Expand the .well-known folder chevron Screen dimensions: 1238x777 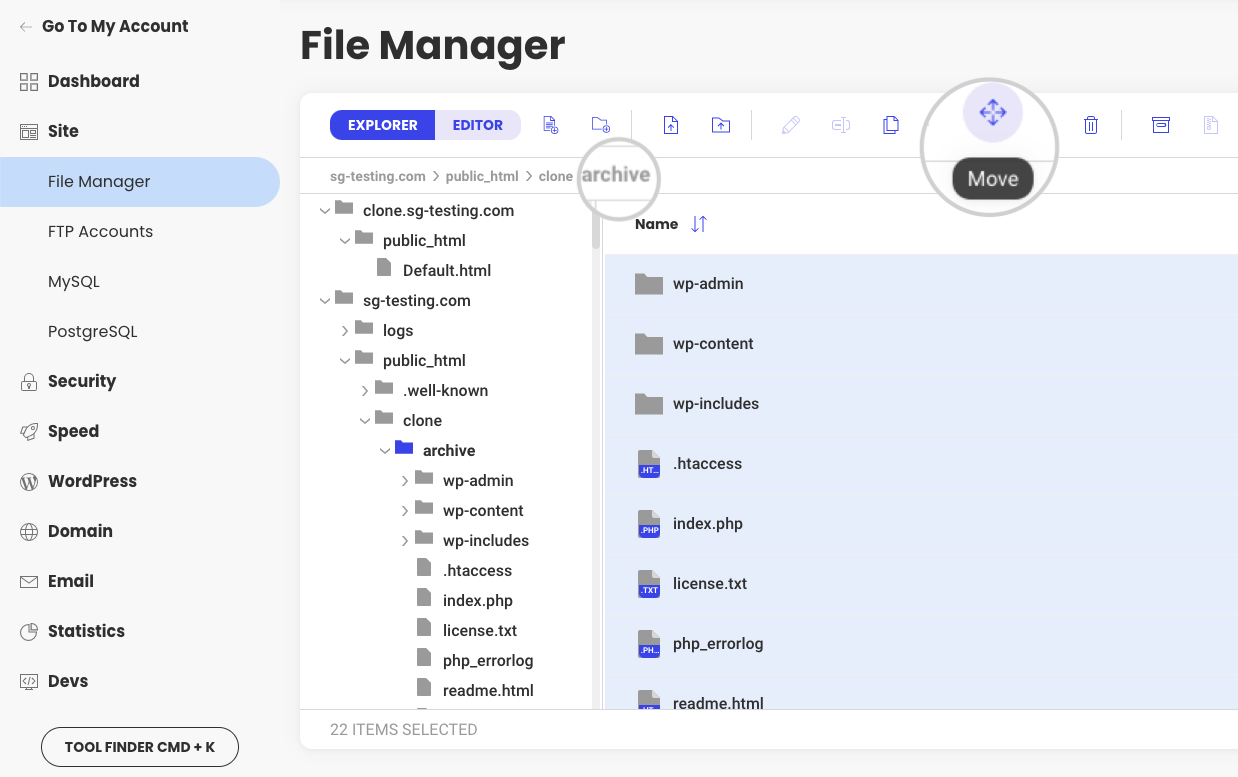(x=365, y=391)
